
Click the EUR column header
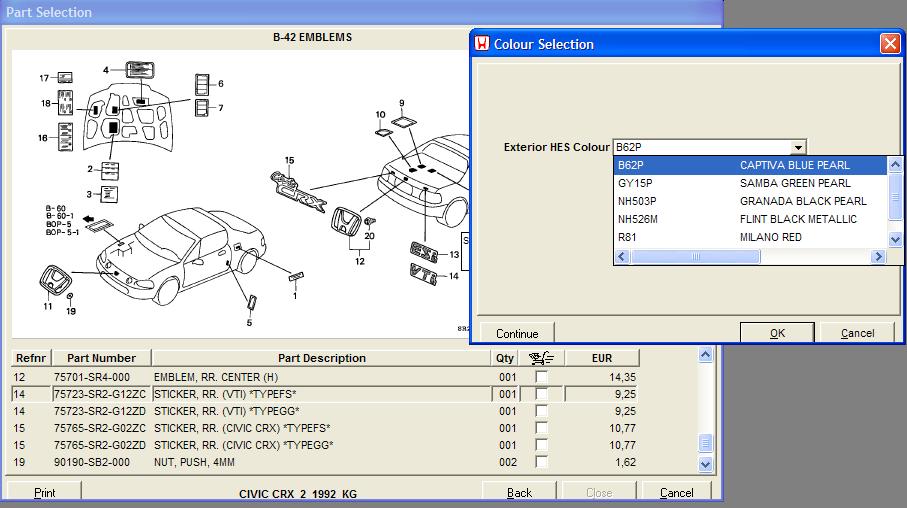(x=602, y=358)
